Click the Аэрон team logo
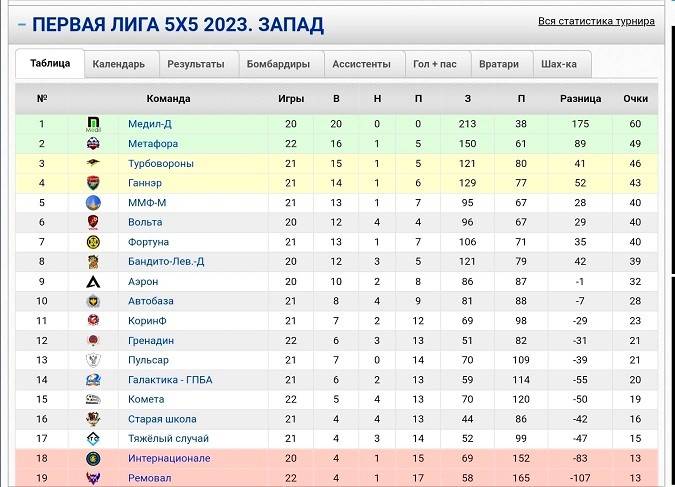This screenshot has height=487, width=675. click(x=93, y=281)
